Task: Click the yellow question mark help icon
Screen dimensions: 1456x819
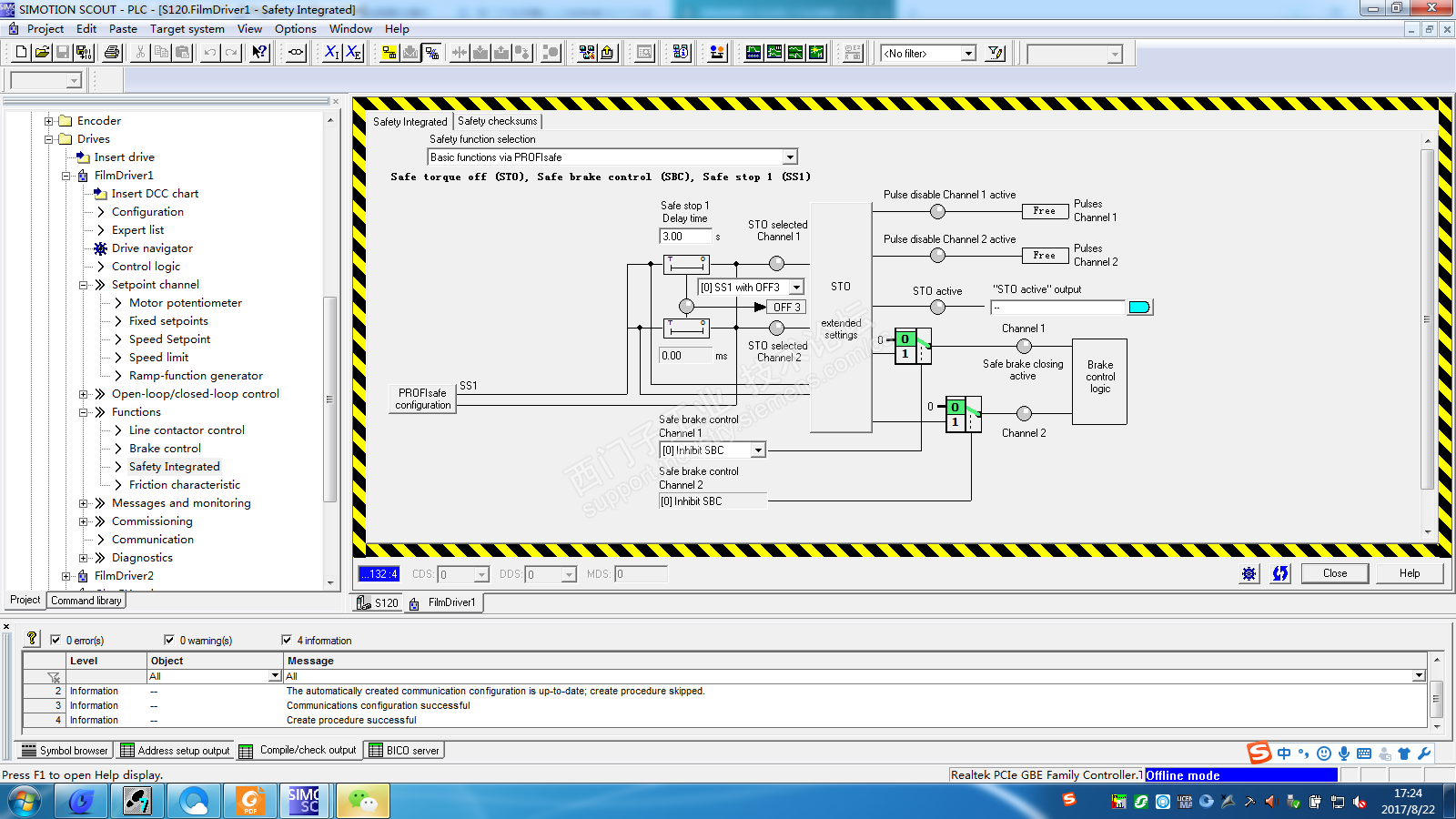Action: 32,639
